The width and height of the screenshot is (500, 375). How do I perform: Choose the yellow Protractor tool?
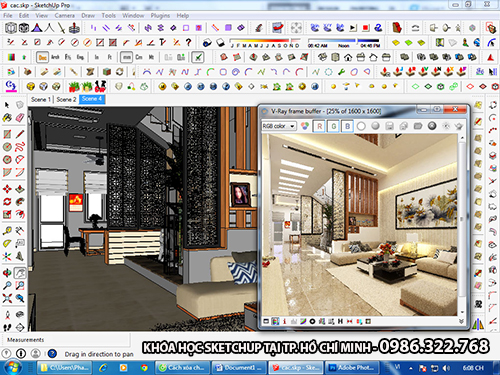(7, 244)
